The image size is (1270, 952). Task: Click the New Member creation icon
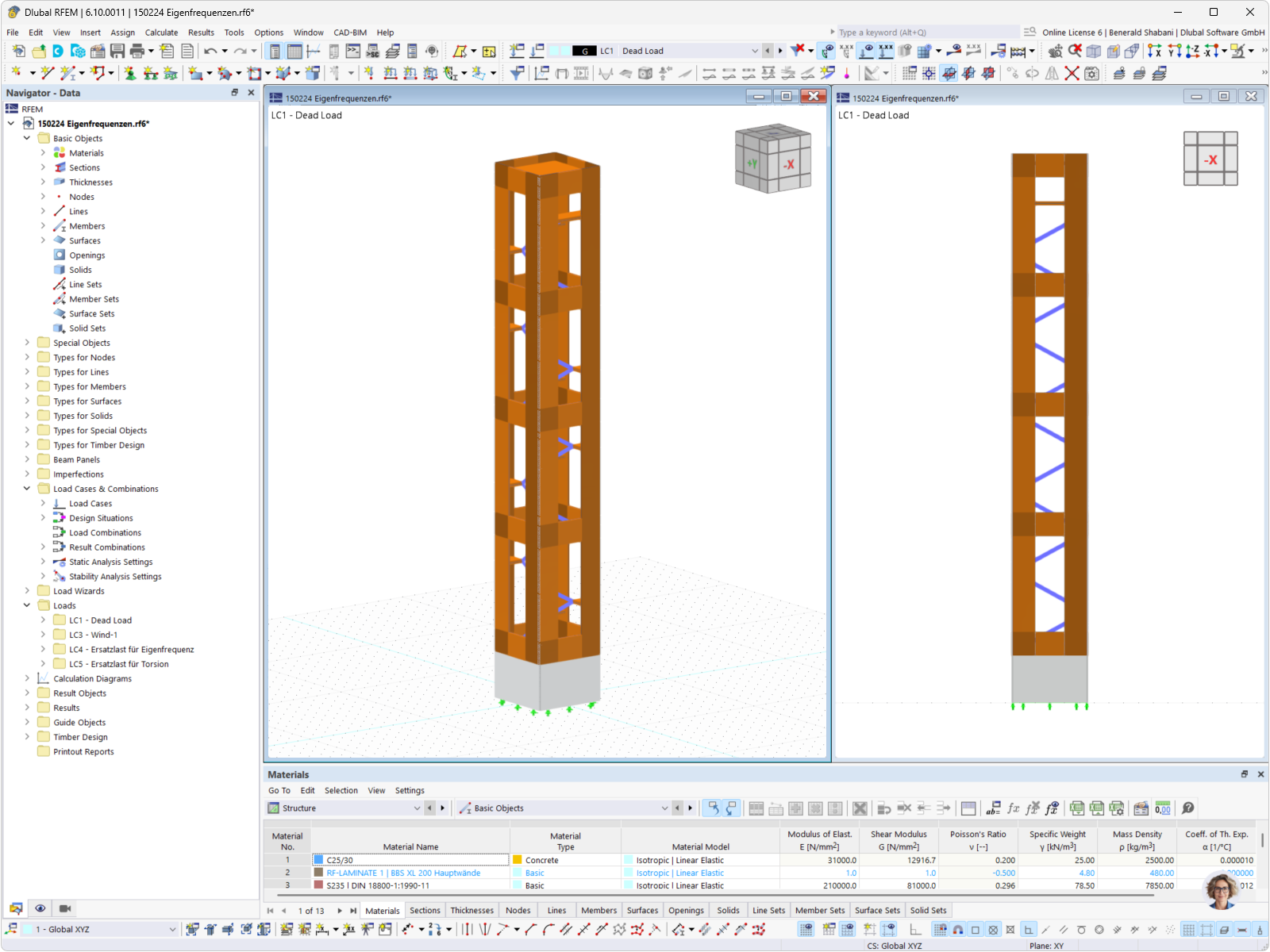(x=69, y=72)
